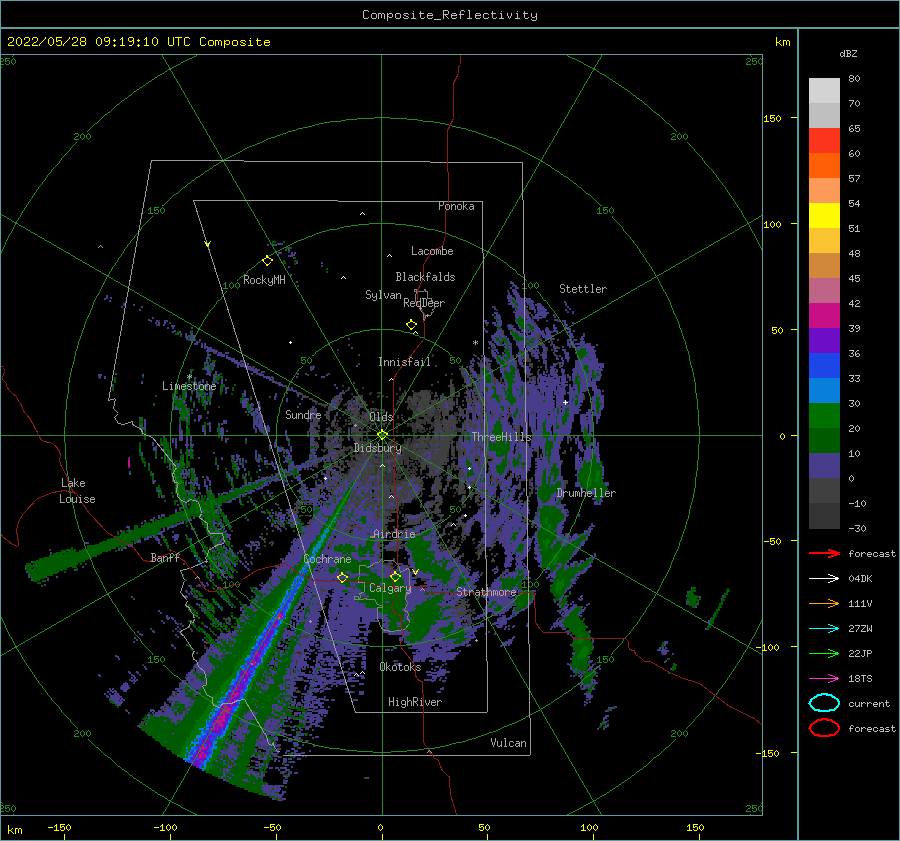This screenshot has height=841, width=900.
Task: Click the red 65 dBZ color swatch
Action: (x=824, y=141)
